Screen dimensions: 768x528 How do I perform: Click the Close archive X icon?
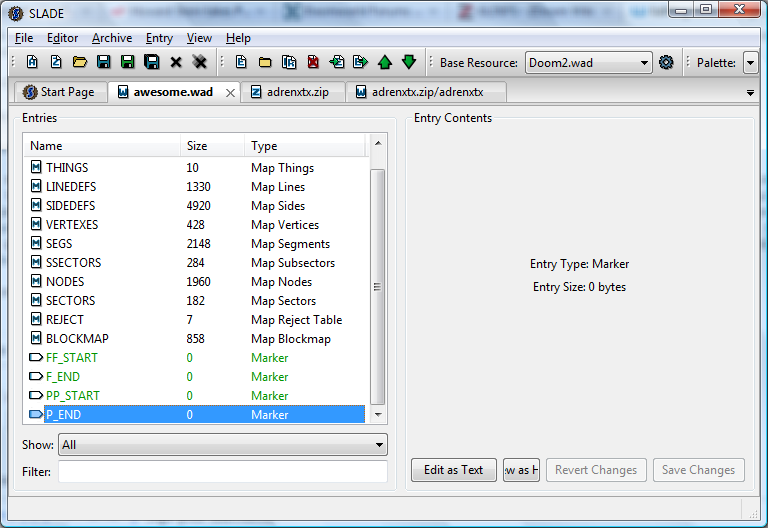(x=176, y=62)
